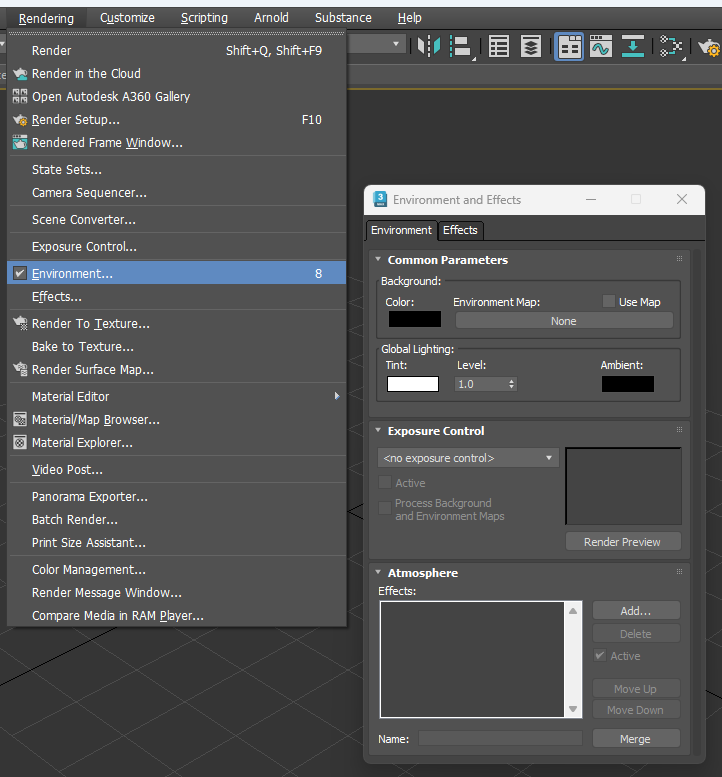The image size is (722, 777).
Task: Click the Render in the Cloud icon
Action: pos(20,74)
